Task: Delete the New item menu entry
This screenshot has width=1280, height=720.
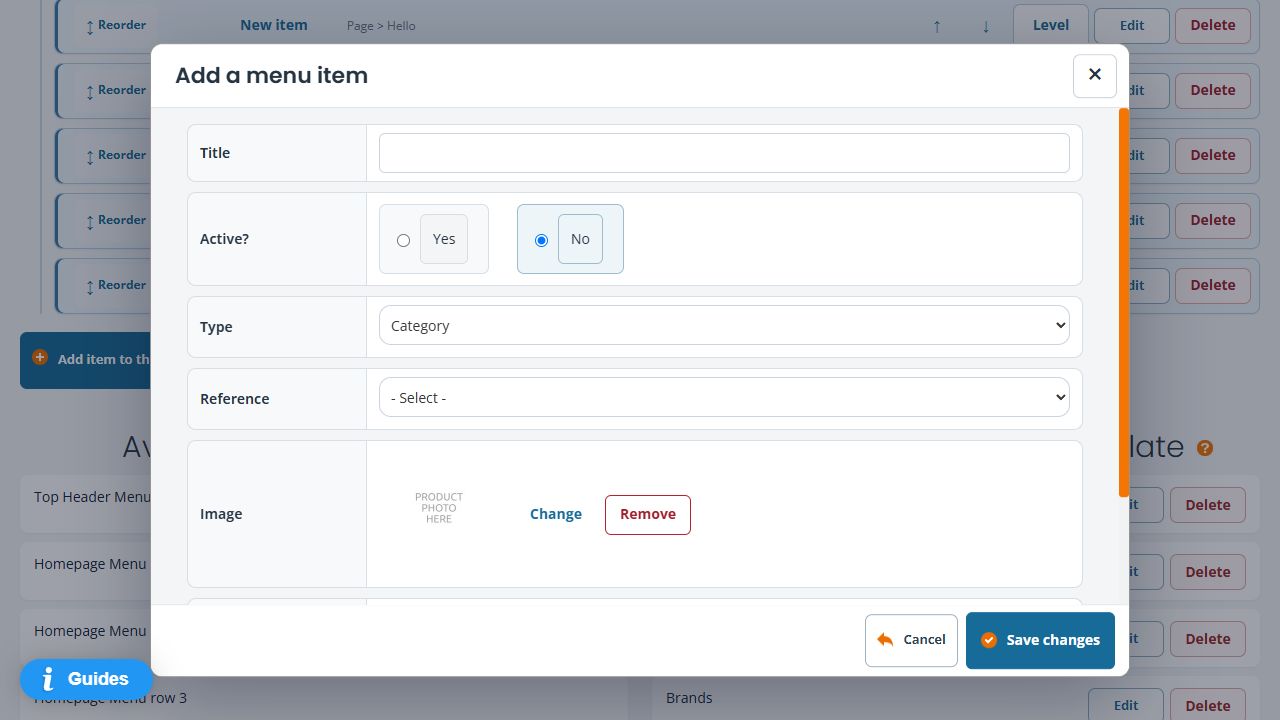Action: pyautogui.click(x=1213, y=25)
